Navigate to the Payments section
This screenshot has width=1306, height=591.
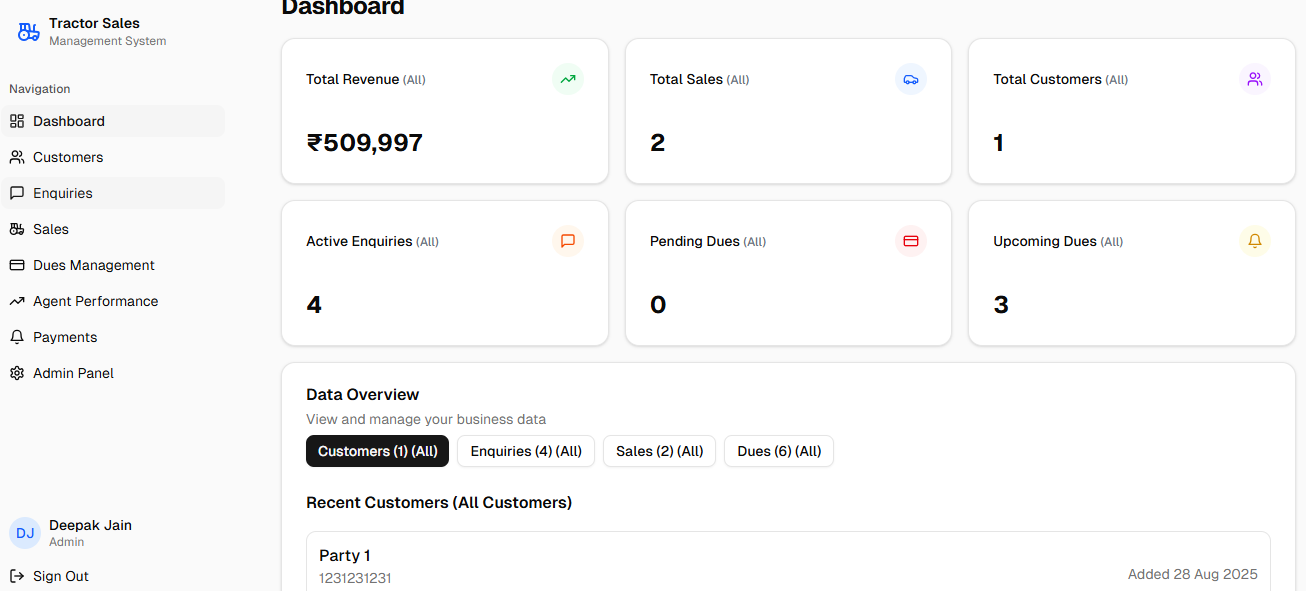(64, 337)
